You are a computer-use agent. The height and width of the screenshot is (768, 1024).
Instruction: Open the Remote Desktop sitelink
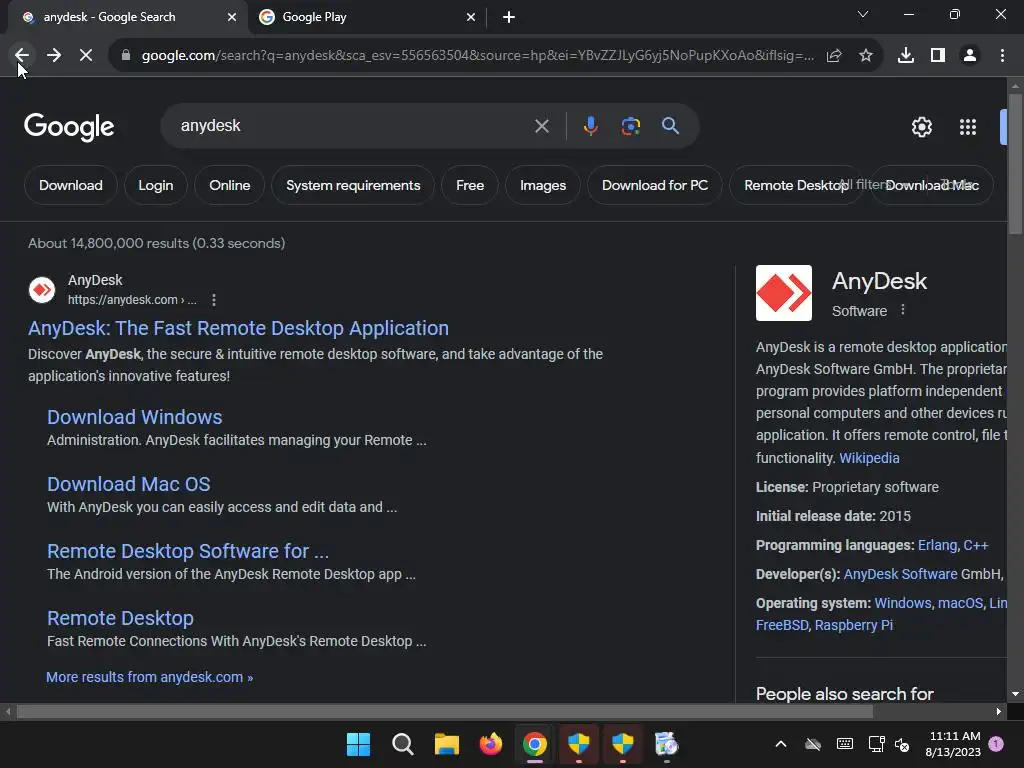(x=120, y=618)
